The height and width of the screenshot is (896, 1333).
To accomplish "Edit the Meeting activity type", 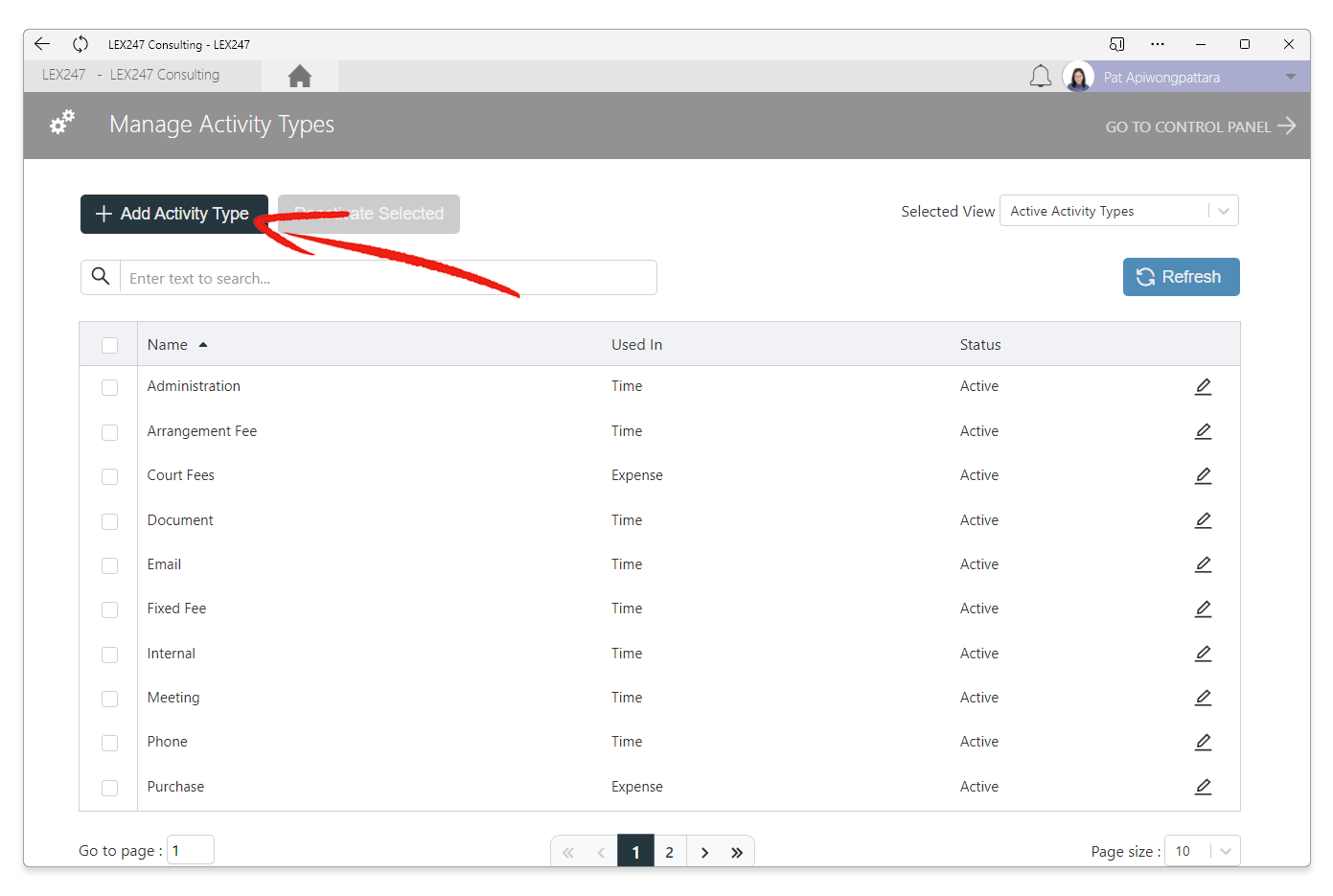I will [1203, 698].
